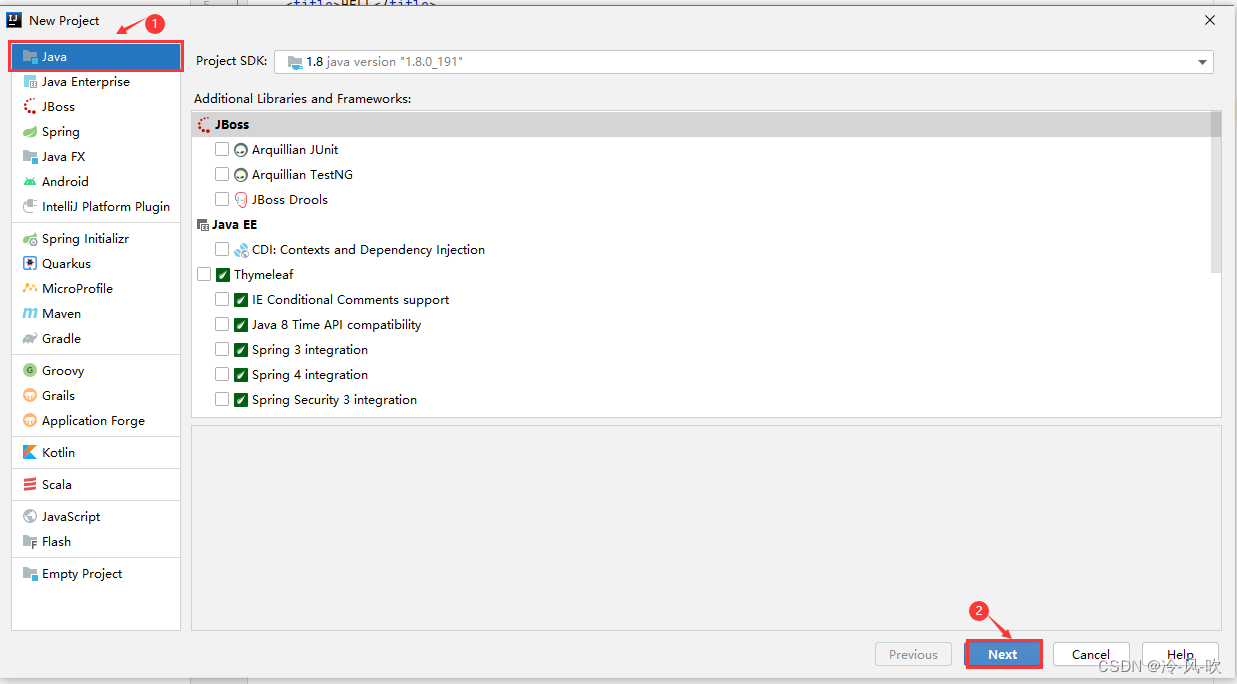Screen dimensions: 1237x684
Task: Check the Thymeleaf framework checkbox
Action: (204, 275)
